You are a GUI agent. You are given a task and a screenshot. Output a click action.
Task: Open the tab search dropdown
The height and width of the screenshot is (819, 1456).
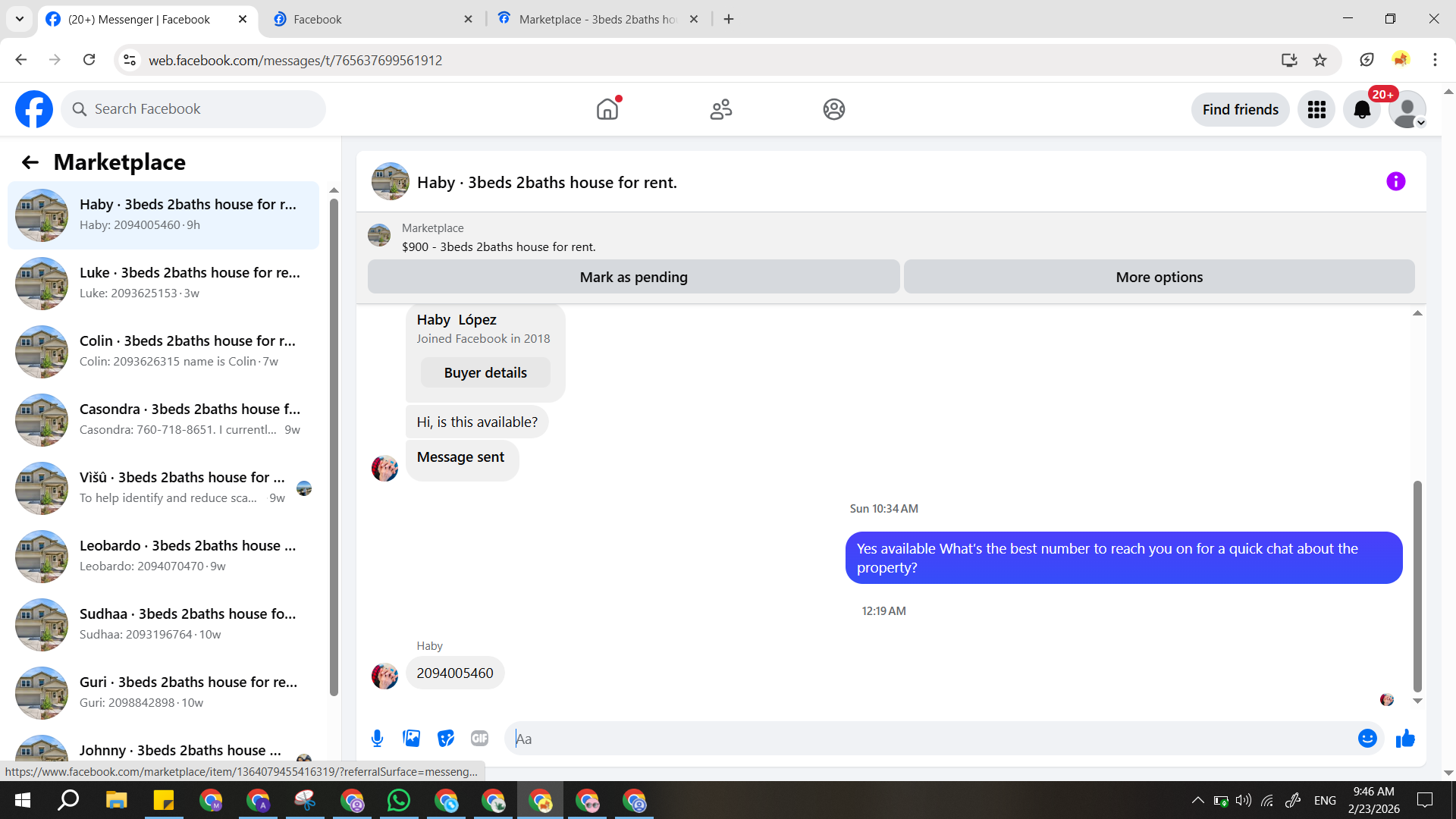coord(20,19)
